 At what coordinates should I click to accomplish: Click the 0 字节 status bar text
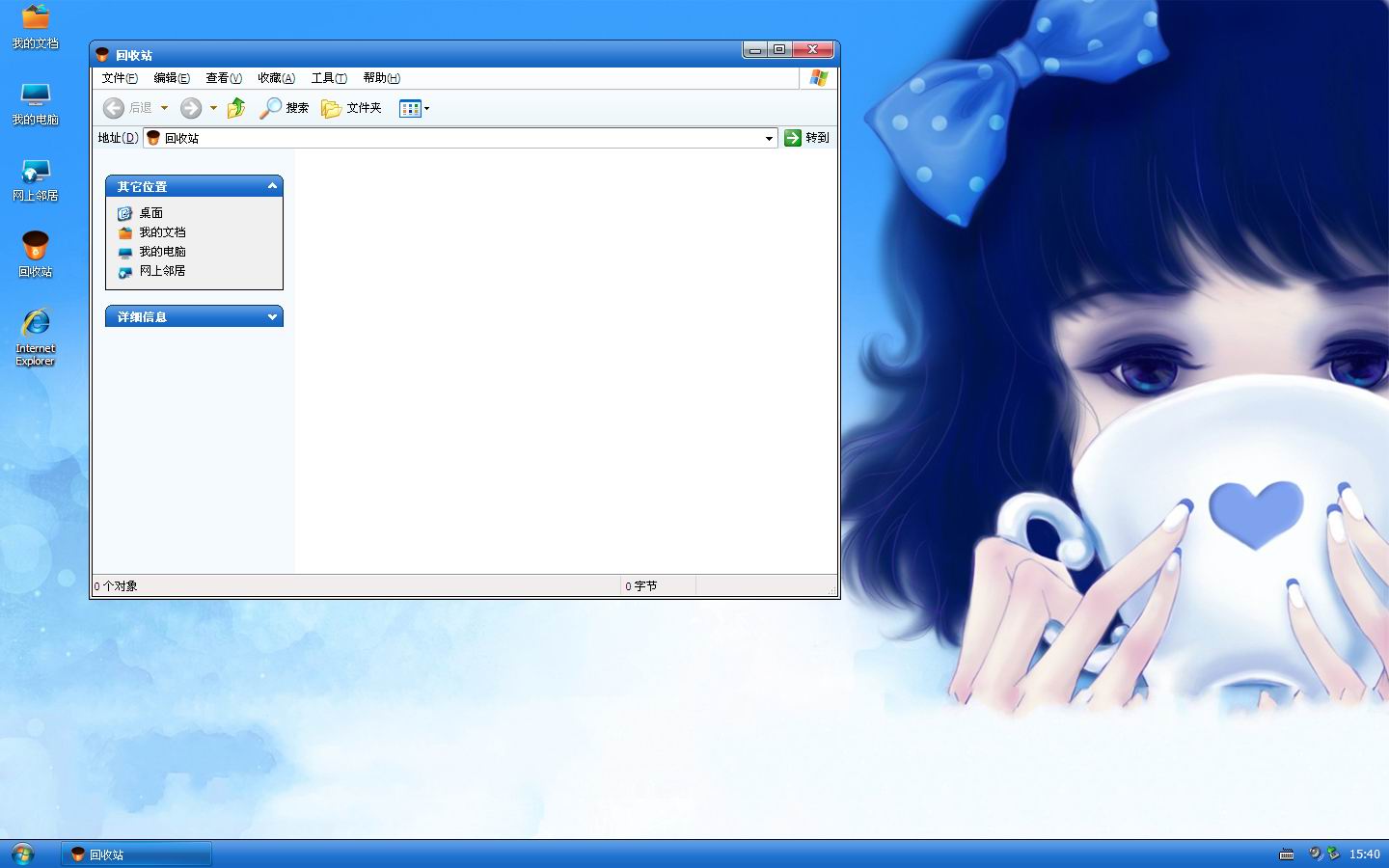coord(641,585)
